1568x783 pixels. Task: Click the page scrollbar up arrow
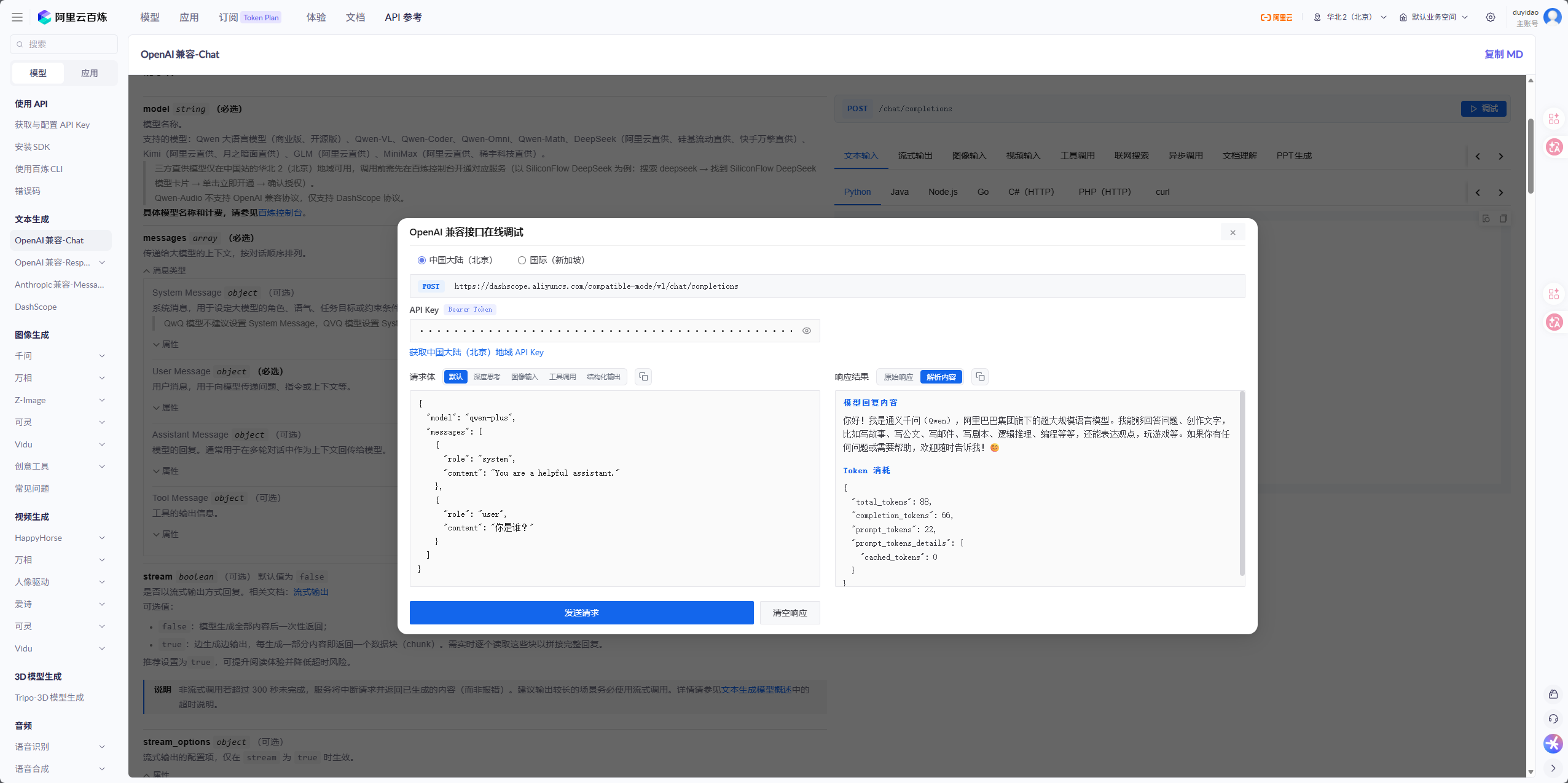click(1531, 81)
